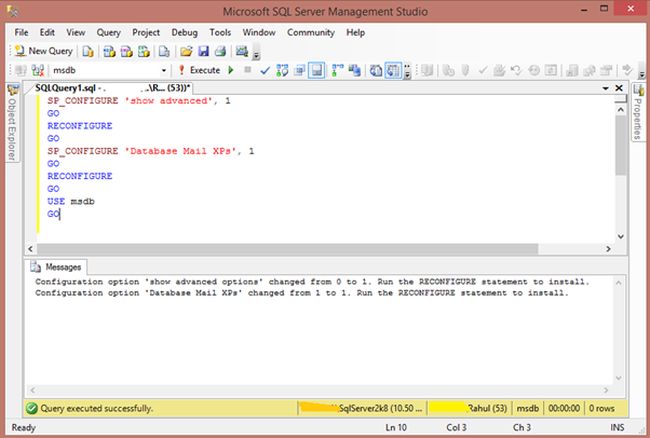Click editor scroll-up arrow
Screen dimensions: 650x438
pos(621,110)
